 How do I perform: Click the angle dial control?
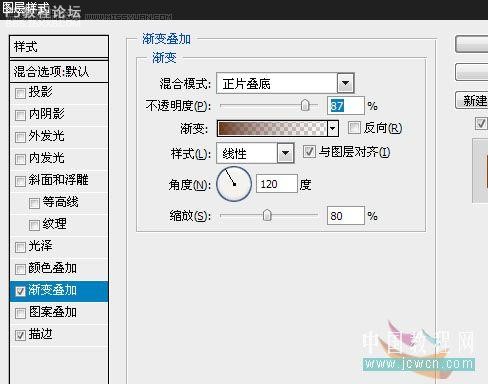[x=234, y=184]
